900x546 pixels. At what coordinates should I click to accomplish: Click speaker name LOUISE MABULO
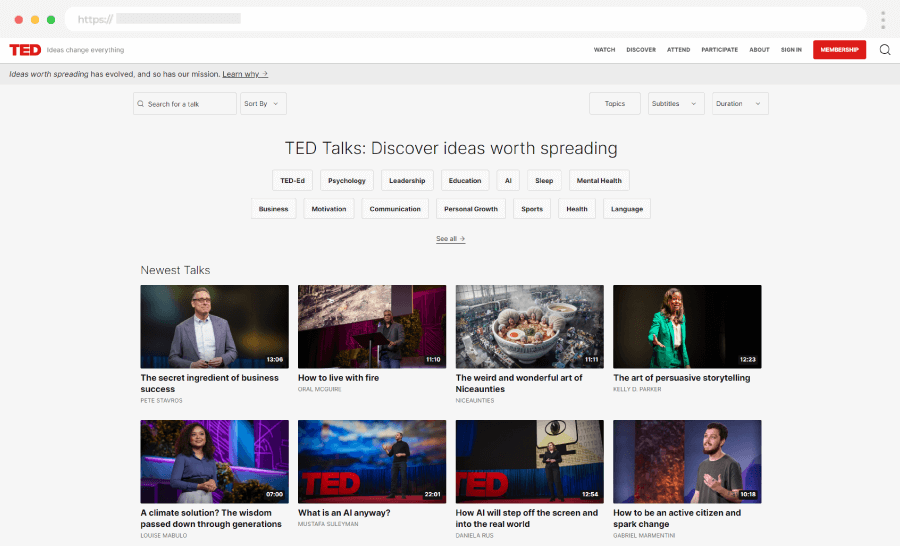[164, 536]
